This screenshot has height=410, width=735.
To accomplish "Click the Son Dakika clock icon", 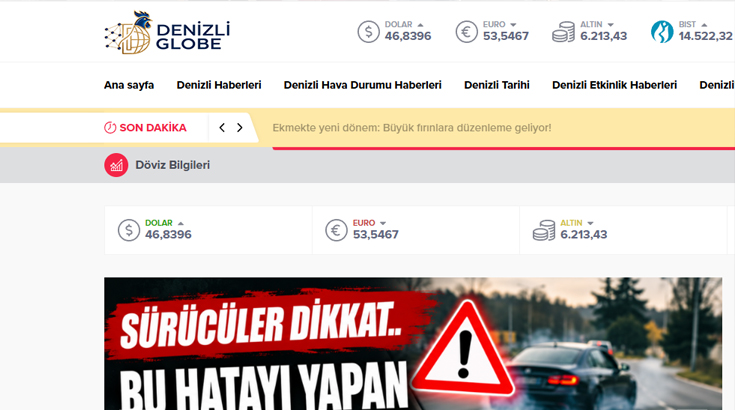I will point(110,127).
